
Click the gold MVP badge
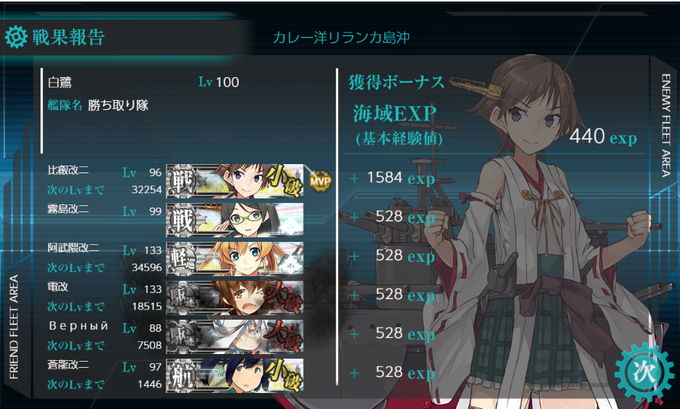320,181
